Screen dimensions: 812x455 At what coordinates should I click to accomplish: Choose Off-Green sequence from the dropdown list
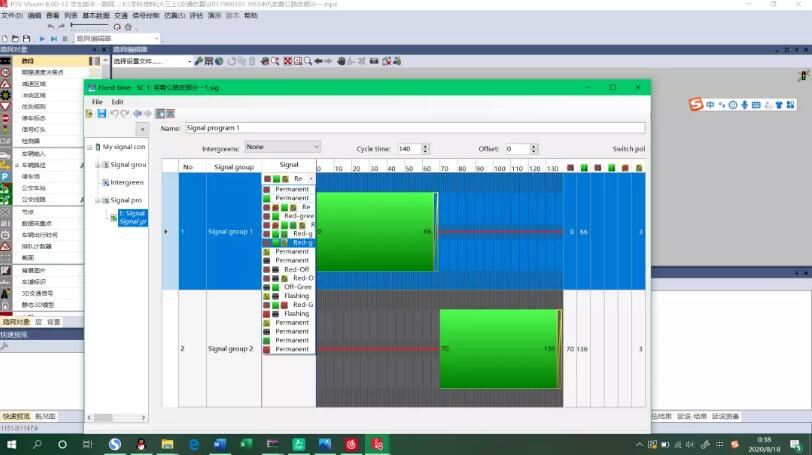point(289,287)
